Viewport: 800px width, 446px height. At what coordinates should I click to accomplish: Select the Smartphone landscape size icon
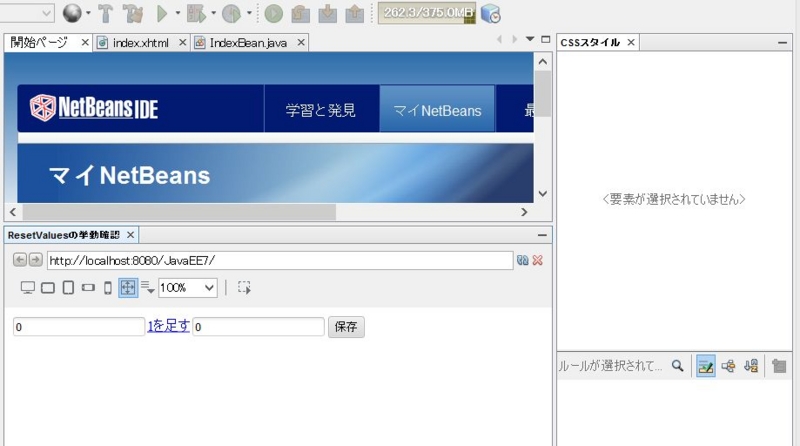88,288
